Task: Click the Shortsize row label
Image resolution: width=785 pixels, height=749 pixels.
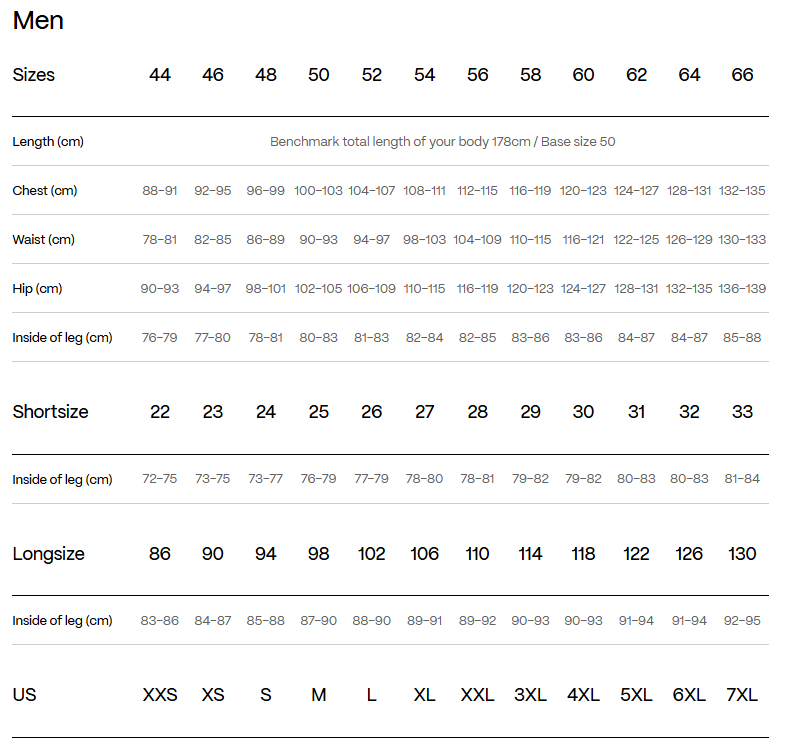Action: pyautogui.click(x=51, y=412)
